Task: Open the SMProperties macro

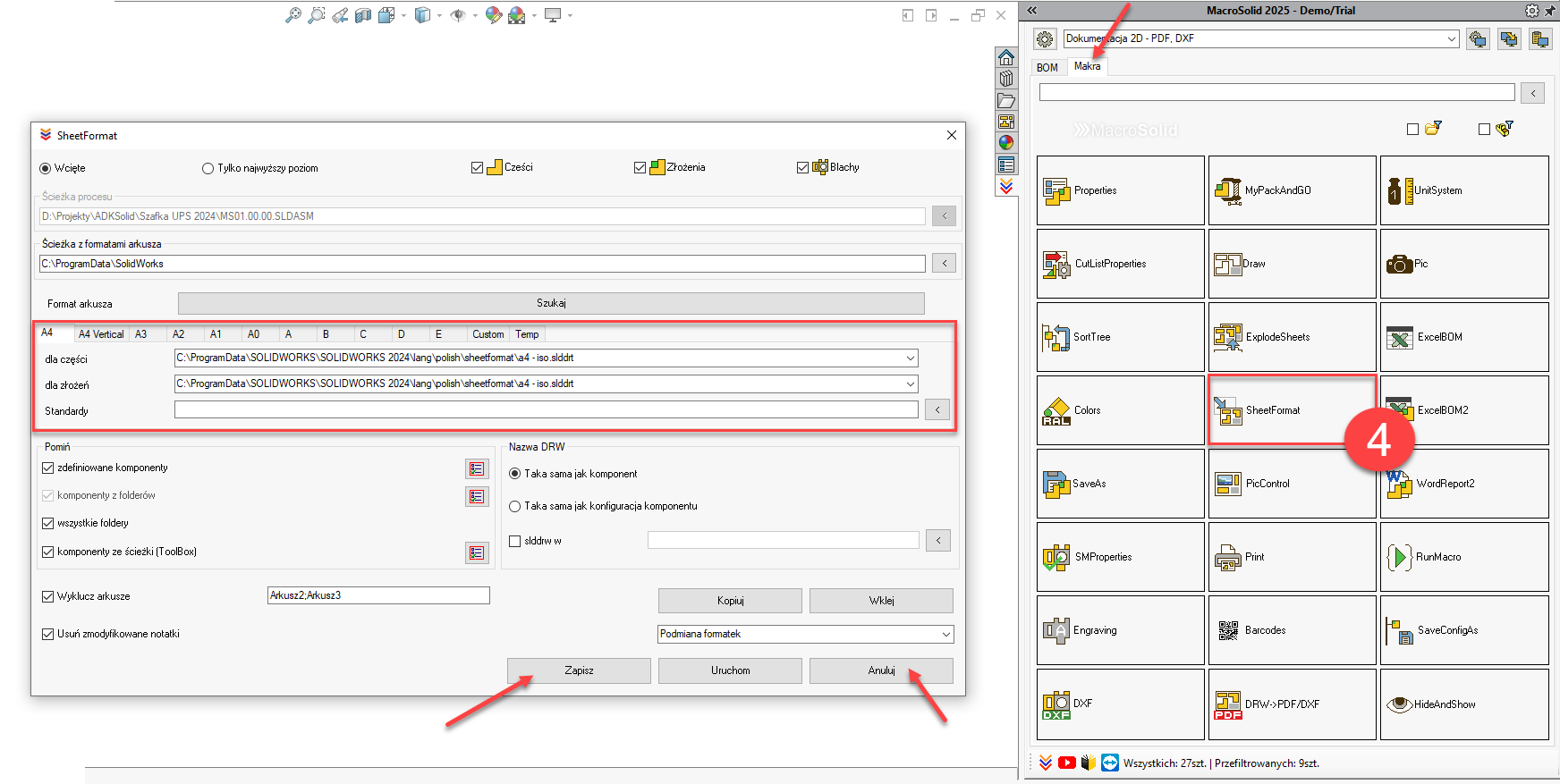Action: pos(1120,557)
